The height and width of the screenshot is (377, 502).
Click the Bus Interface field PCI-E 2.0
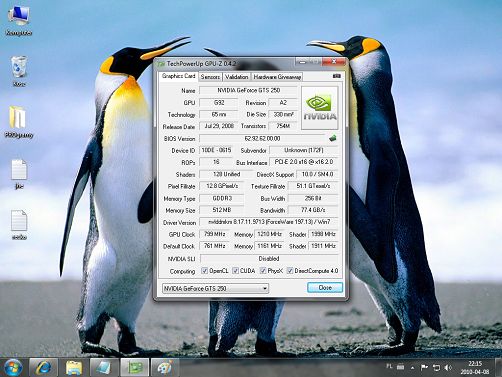(304, 162)
